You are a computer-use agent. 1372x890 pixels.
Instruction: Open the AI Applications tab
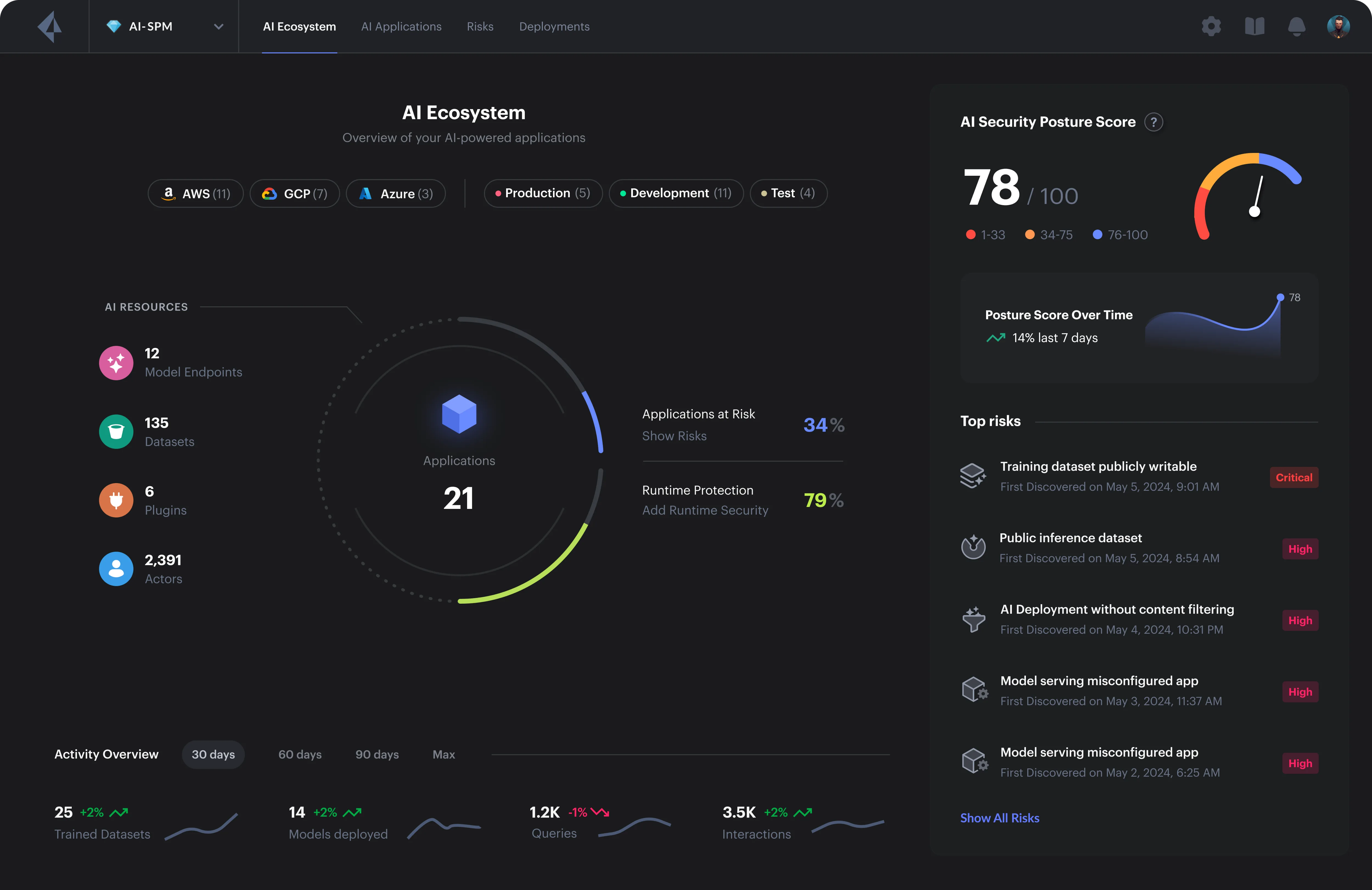(x=401, y=27)
